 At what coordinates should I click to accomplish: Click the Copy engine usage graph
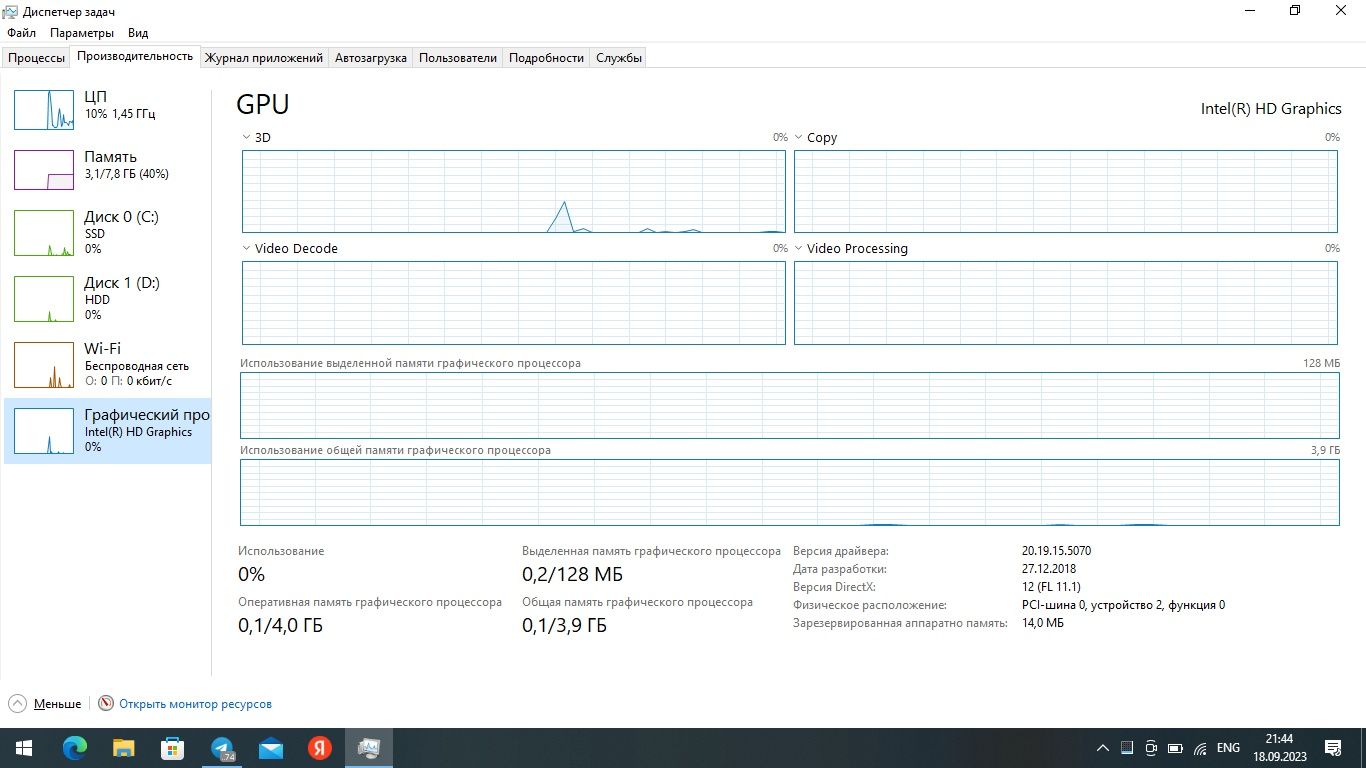1066,192
